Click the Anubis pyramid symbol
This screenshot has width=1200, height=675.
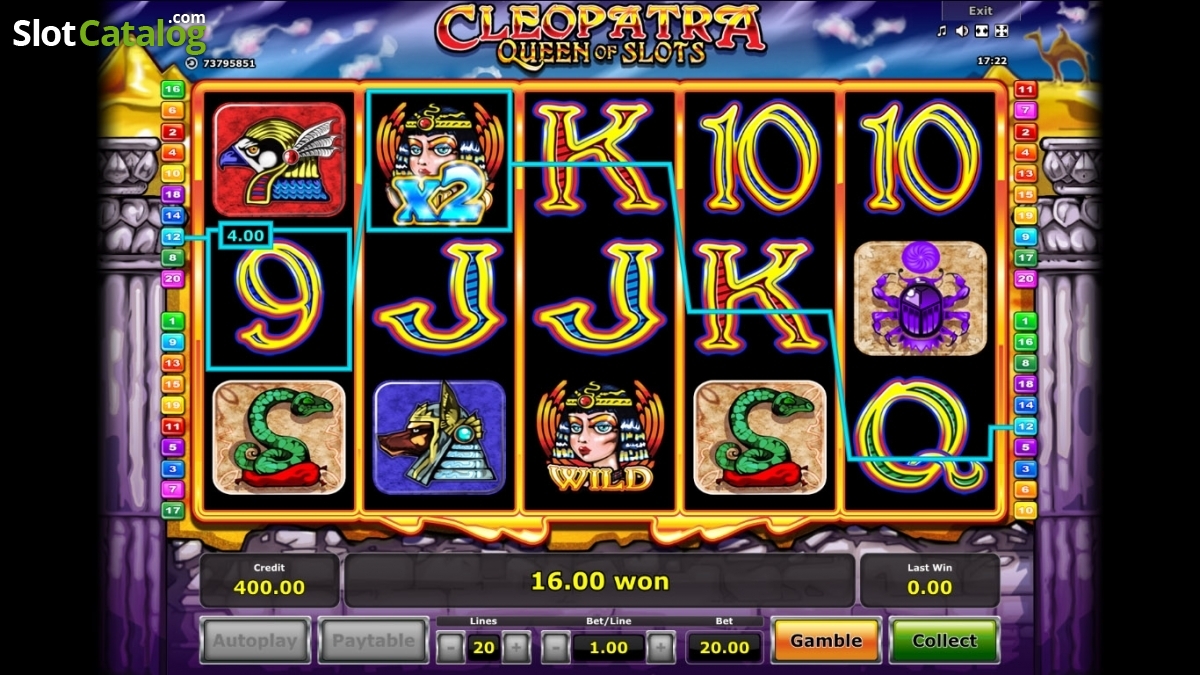pos(439,437)
